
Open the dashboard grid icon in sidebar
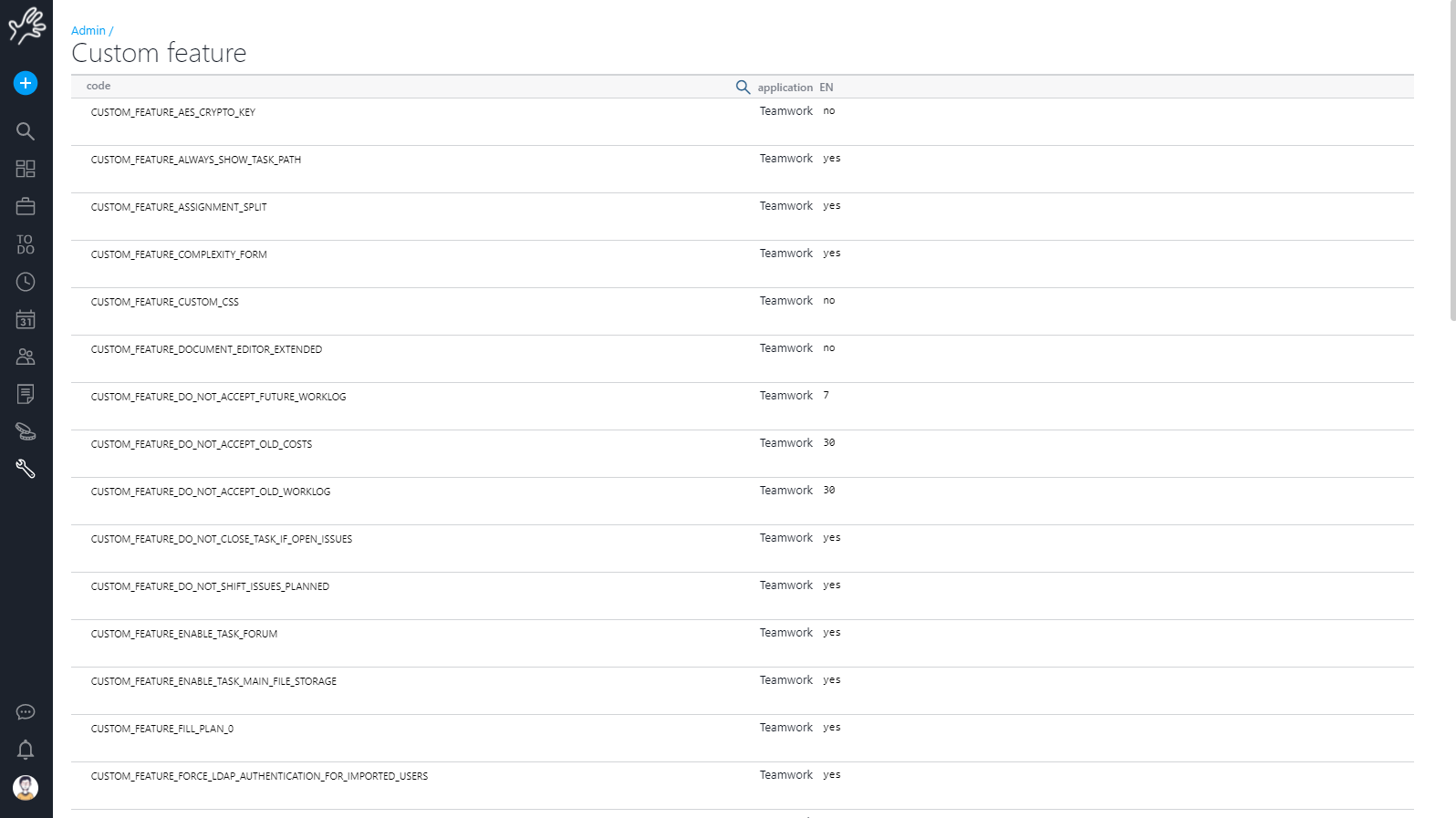pos(26,169)
